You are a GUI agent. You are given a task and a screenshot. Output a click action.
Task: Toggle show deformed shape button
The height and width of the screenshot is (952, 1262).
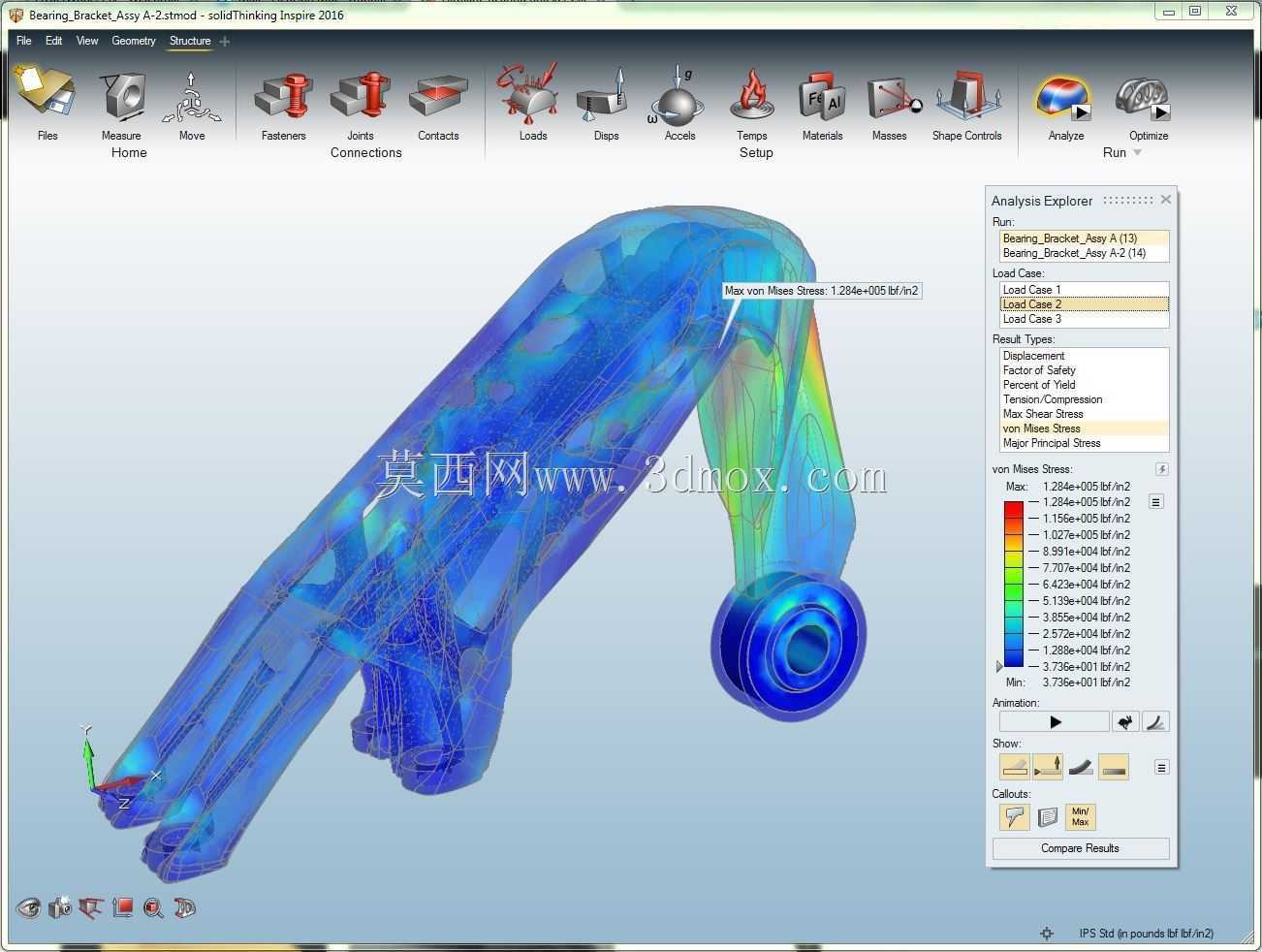1081,767
